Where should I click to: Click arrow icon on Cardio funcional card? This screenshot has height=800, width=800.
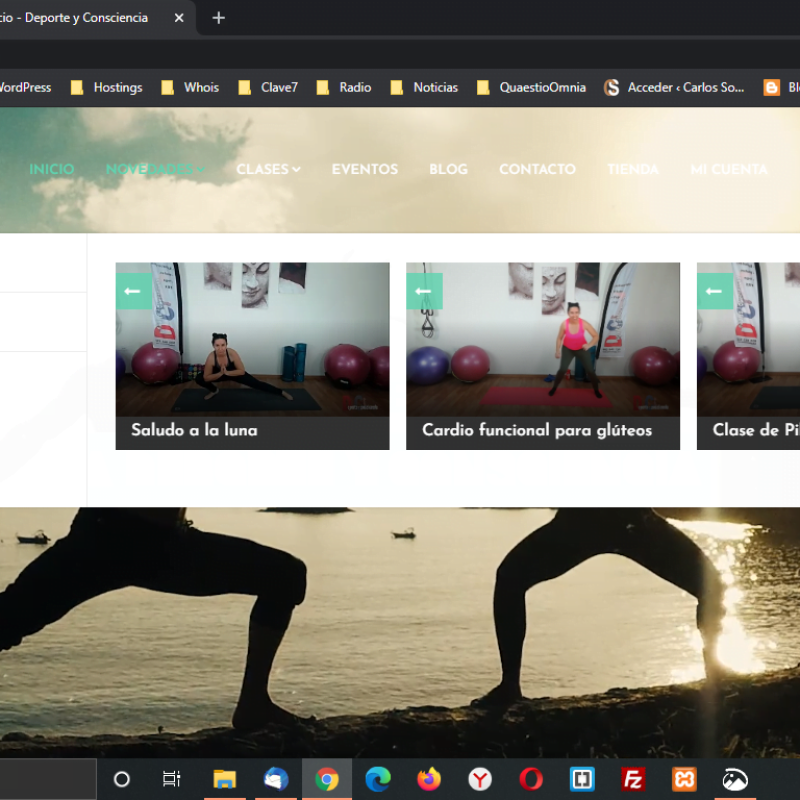[x=424, y=291]
